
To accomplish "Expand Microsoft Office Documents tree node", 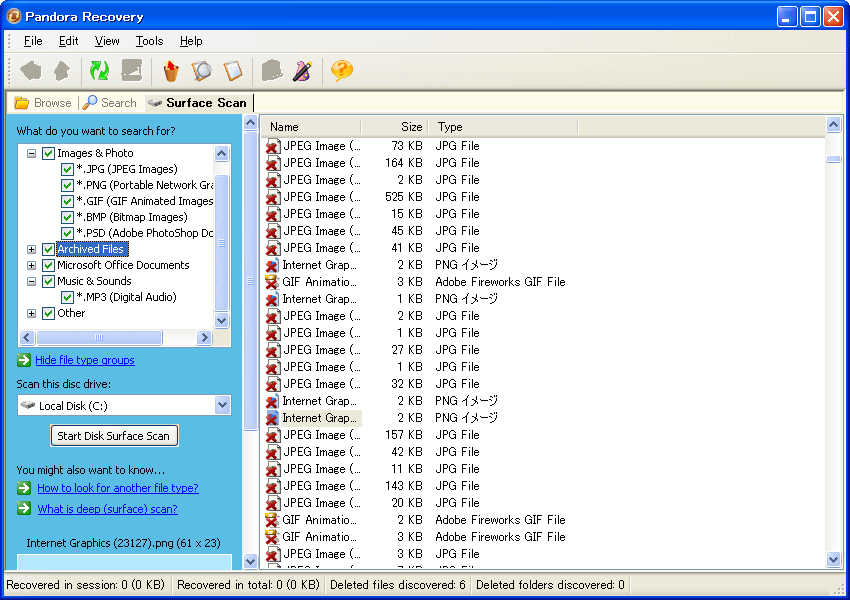I will 31,265.
